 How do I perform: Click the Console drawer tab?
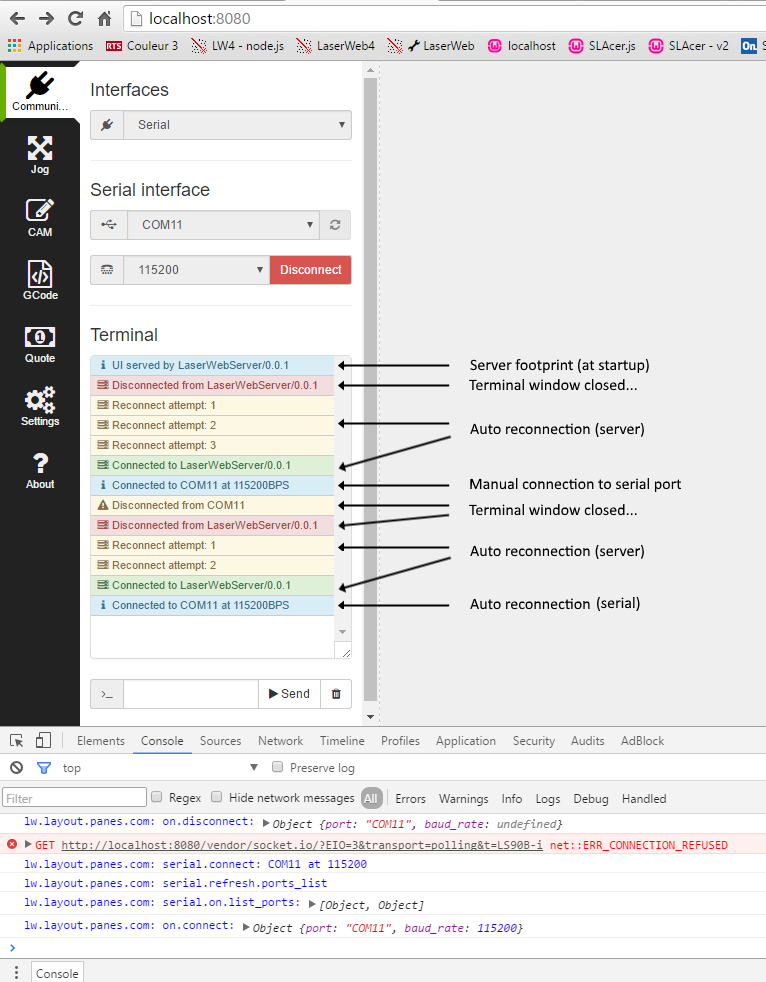point(57,973)
